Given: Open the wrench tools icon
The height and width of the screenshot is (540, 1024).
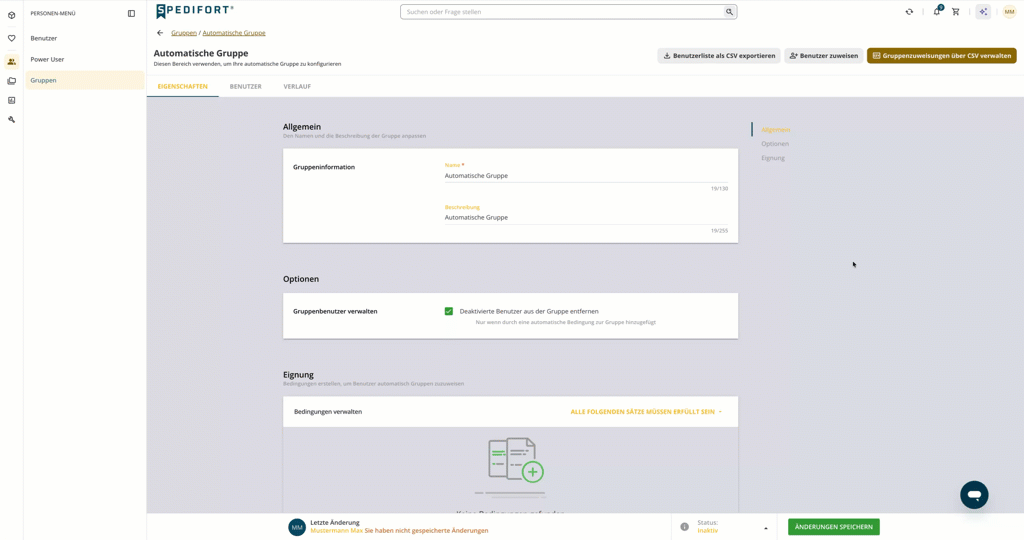Looking at the screenshot, I should 11,119.
